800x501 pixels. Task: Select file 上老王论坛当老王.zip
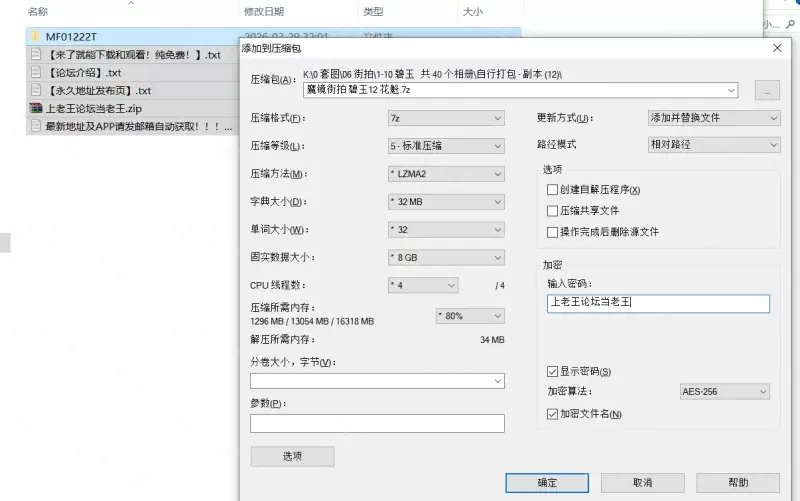click(x=94, y=108)
